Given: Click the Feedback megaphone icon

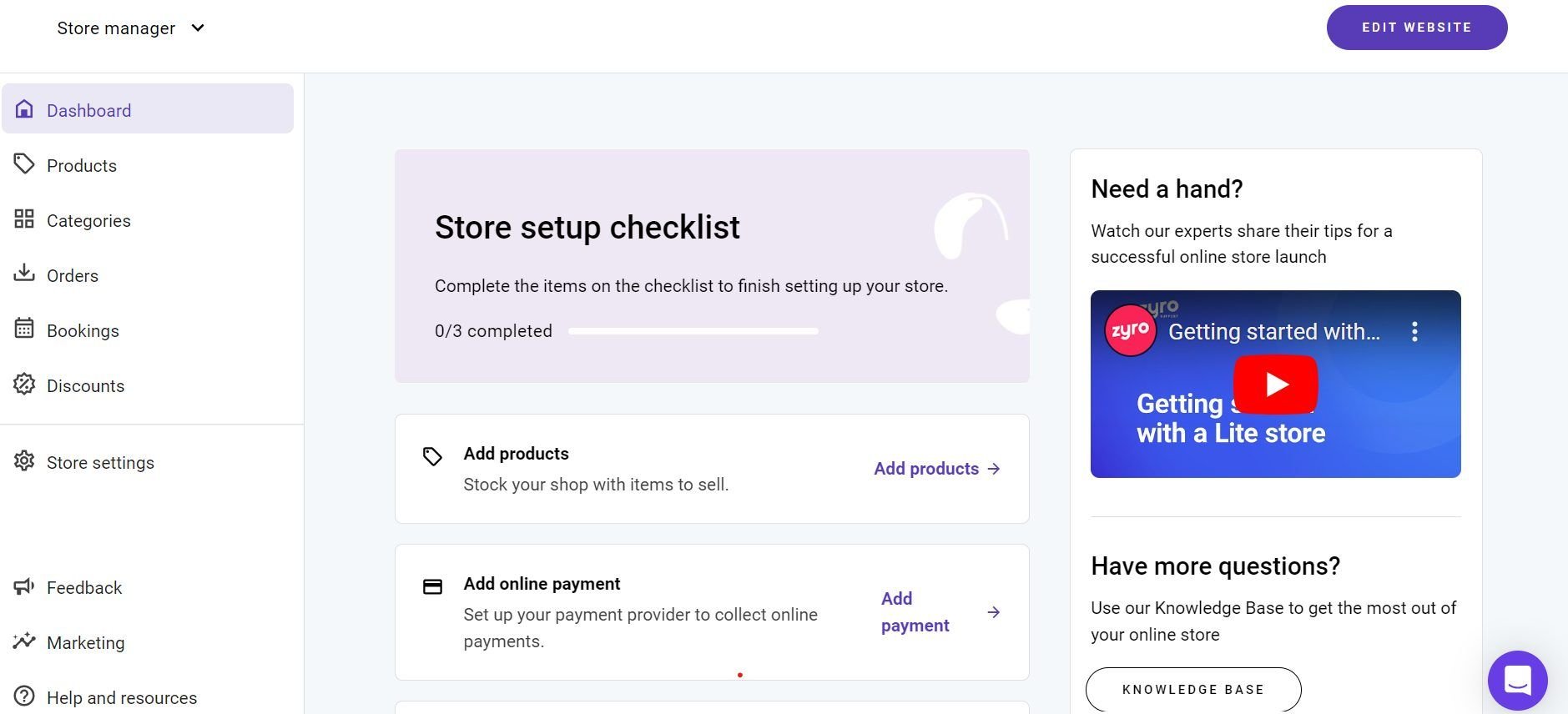Looking at the screenshot, I should tap(24, 586).
